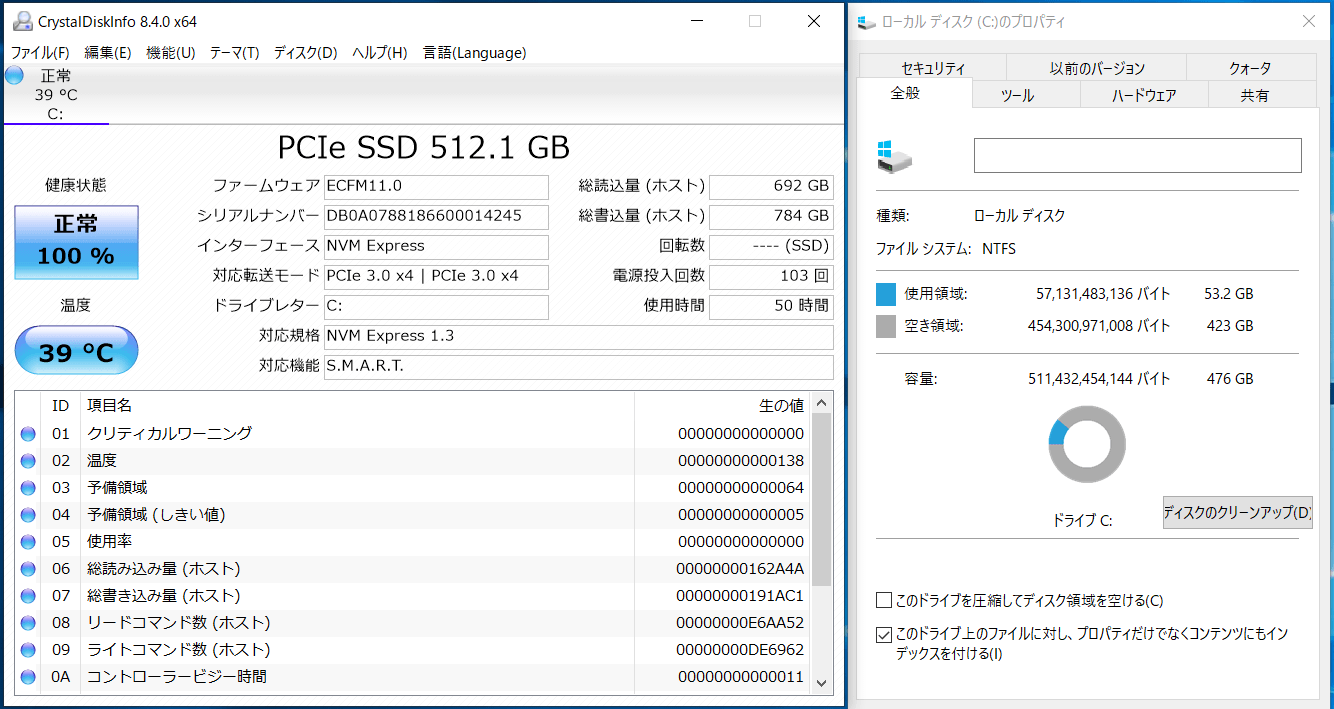This screenshot has width=1334, height=709.
Task: Click the Windows drive icon beside name field
Action: 894,156
